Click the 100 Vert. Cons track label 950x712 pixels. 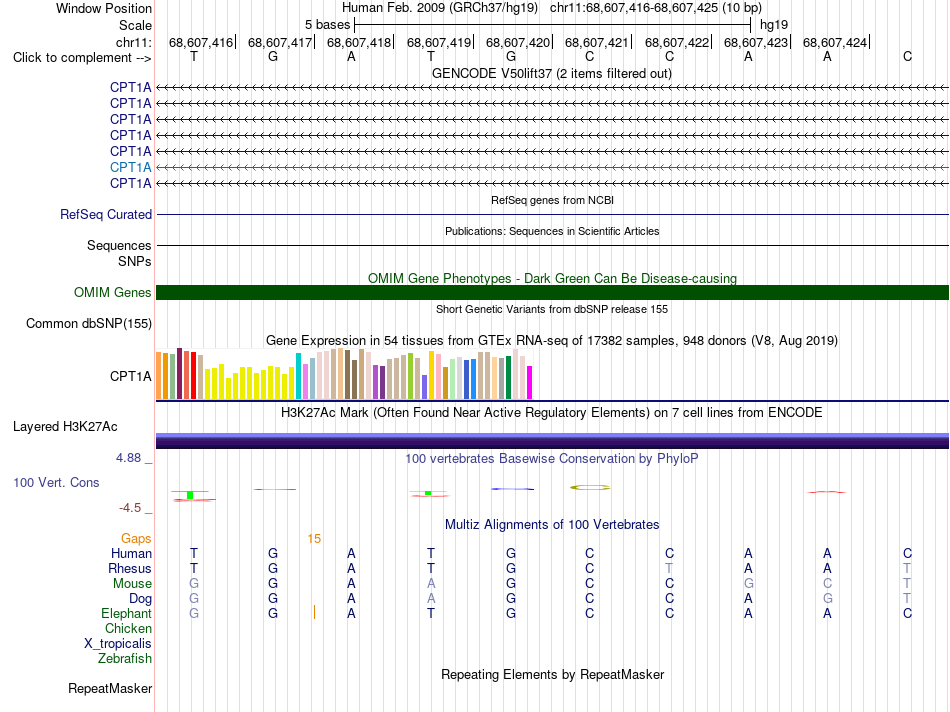[x=56, y=482]
